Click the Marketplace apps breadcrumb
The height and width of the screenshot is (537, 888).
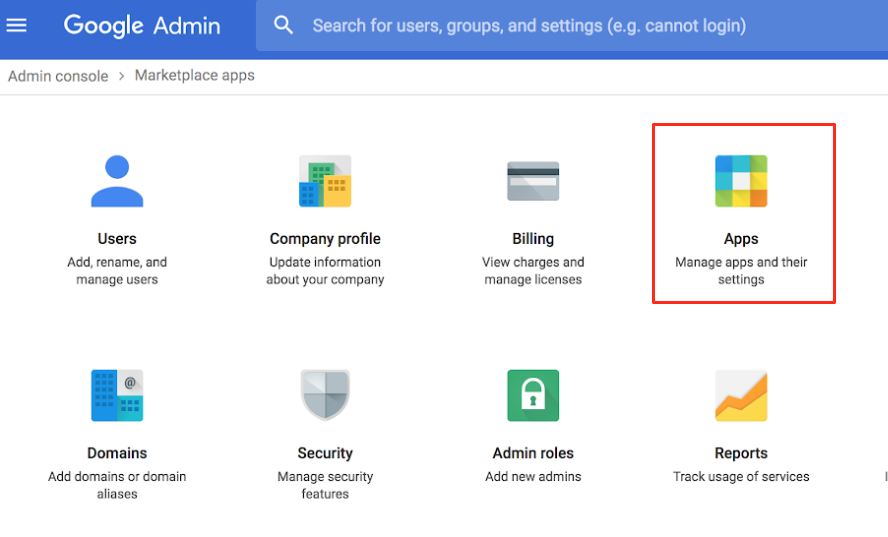[x=194, y=75]
